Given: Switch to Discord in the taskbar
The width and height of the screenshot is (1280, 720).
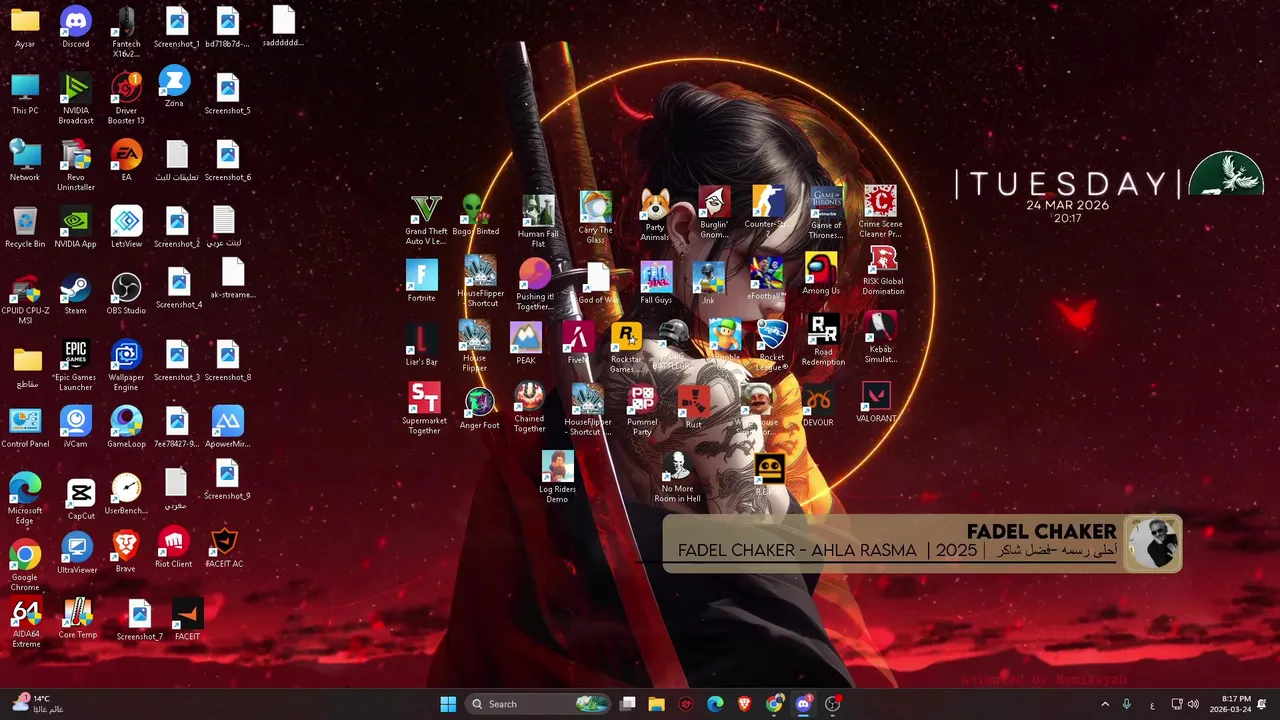Looking at the screenshot, I should [803, 704].
